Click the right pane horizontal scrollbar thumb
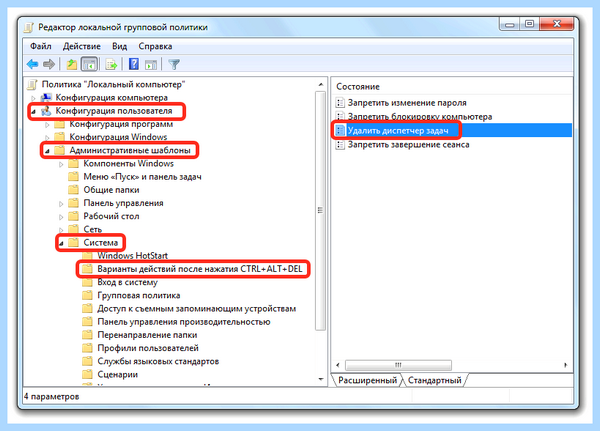 tap(398, 365)
